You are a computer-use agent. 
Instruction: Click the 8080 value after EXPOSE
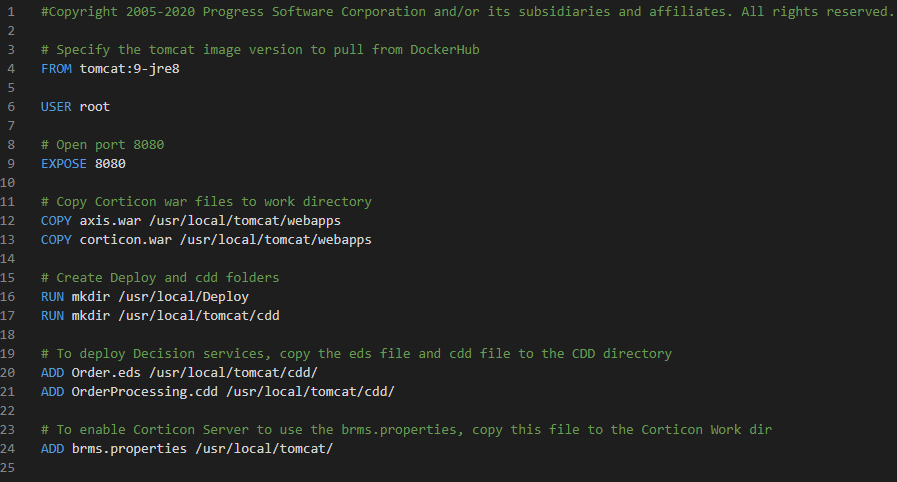point(110,163)
